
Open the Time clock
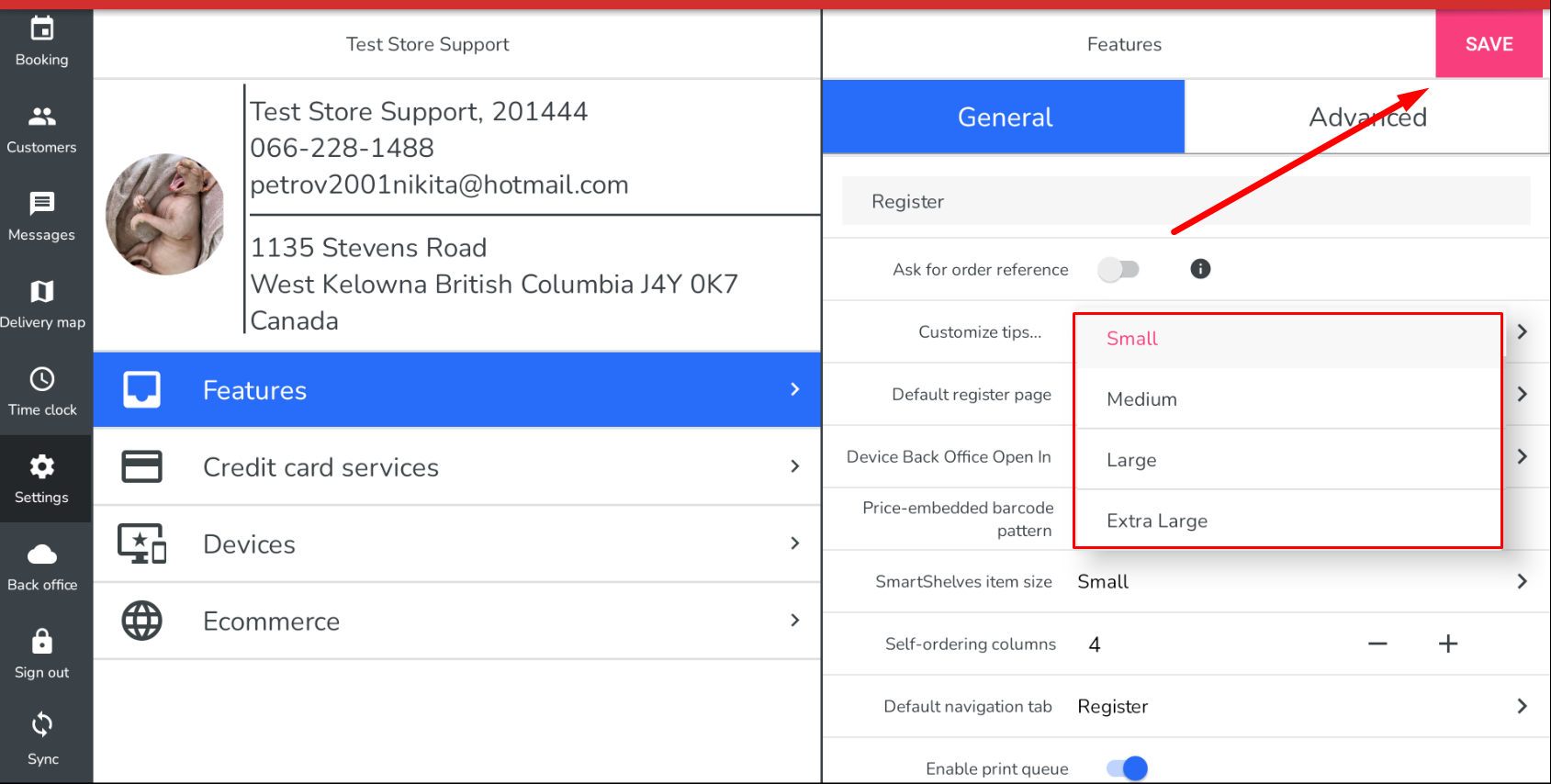[42, 379]
